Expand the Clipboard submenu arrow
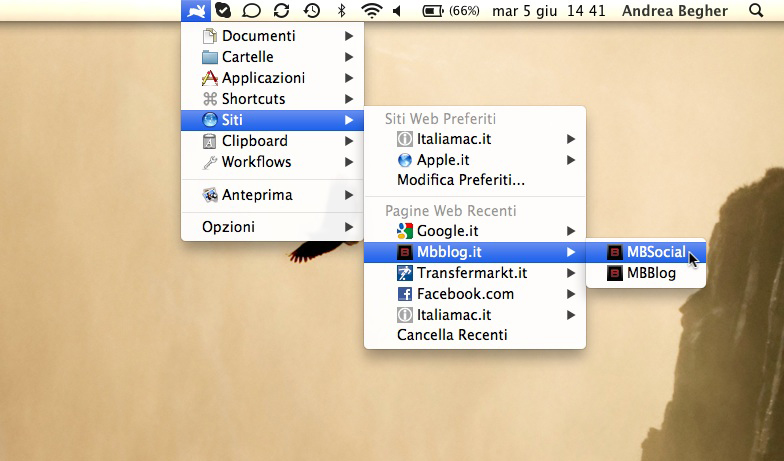The height and width of the screenshot is (461, 784). pos(349,141)
